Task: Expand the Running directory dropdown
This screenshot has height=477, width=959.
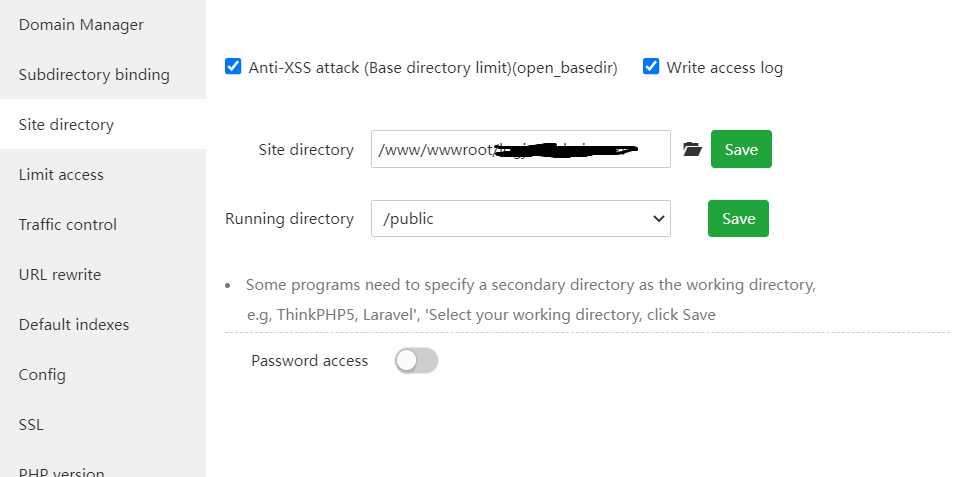Action: click(520, 218)
